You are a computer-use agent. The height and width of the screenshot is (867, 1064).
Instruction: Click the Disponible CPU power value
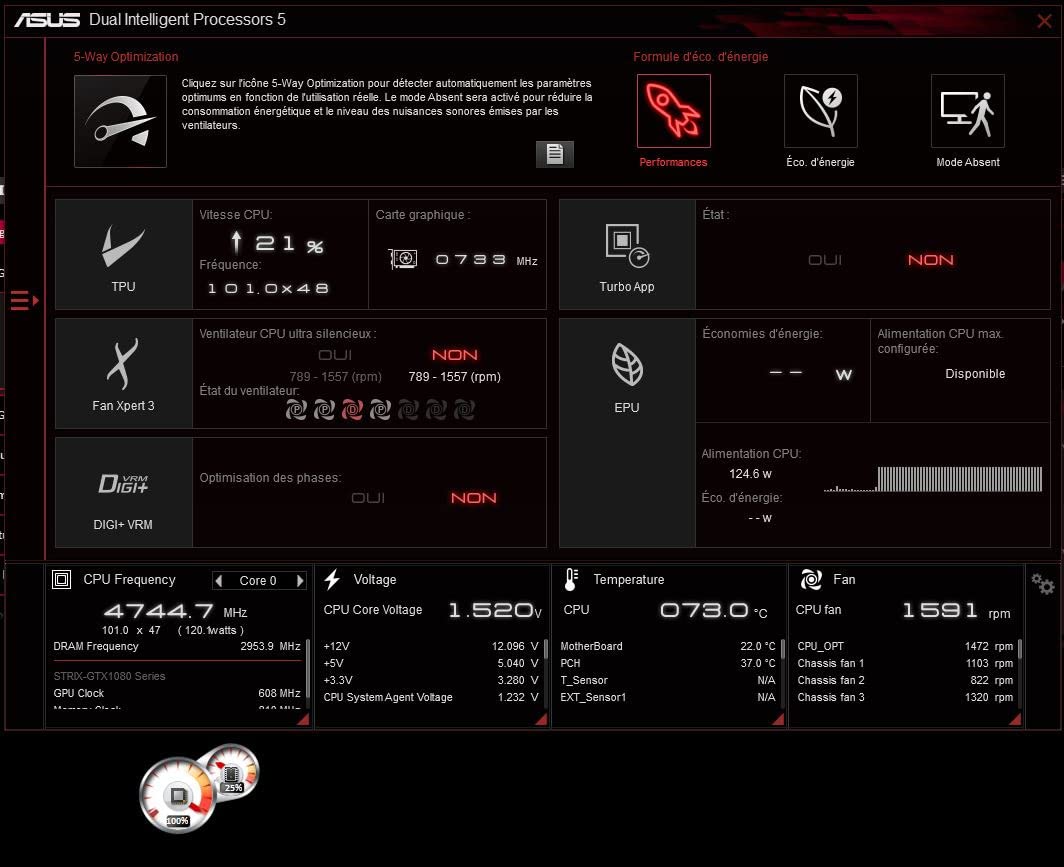point(975,374)
